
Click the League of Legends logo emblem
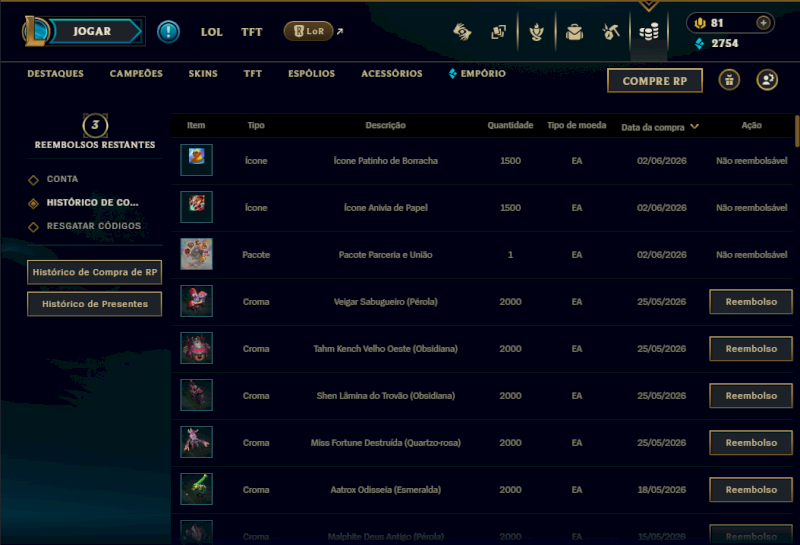click(35, 31)
